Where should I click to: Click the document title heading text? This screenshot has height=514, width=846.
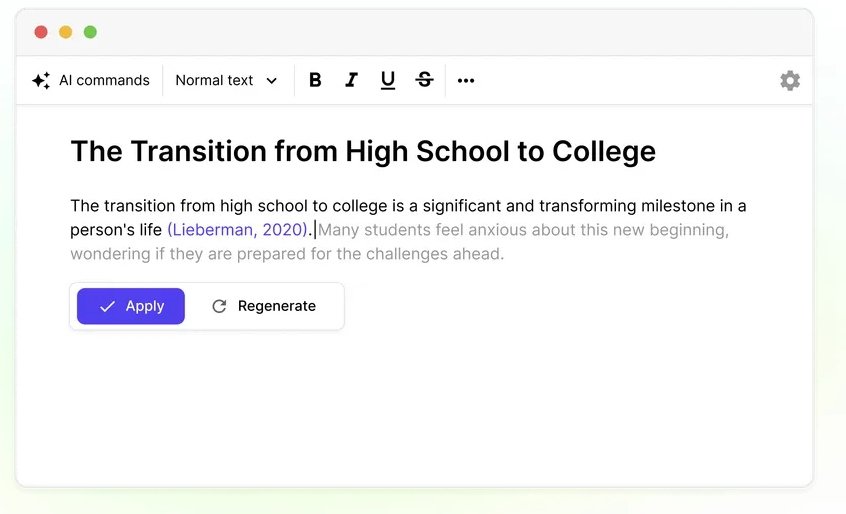363,152
